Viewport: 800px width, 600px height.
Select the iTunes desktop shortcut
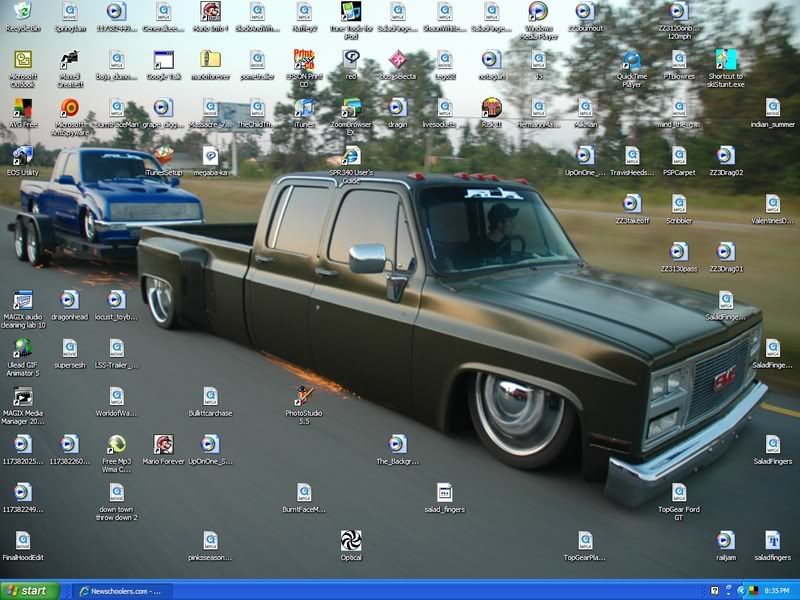coord(304,108)
